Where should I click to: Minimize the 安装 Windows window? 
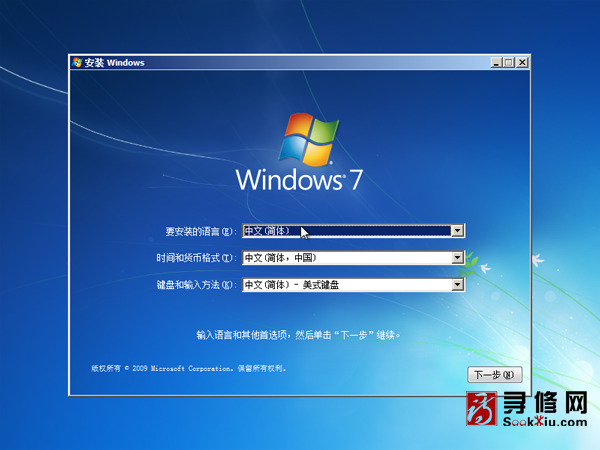click(496, 62)
